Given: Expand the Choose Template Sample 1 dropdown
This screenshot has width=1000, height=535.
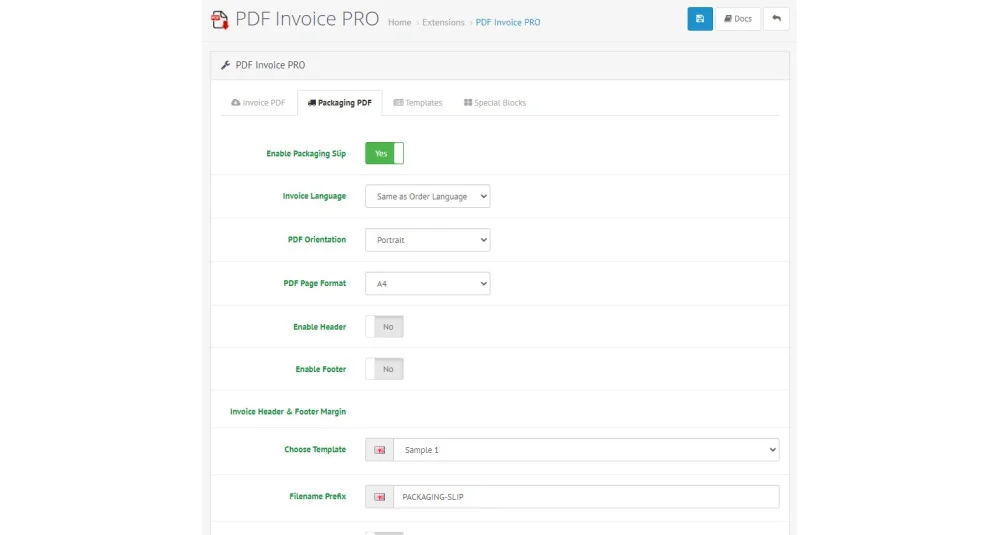Looking at the screenshot, I should (x=586, y=450).
